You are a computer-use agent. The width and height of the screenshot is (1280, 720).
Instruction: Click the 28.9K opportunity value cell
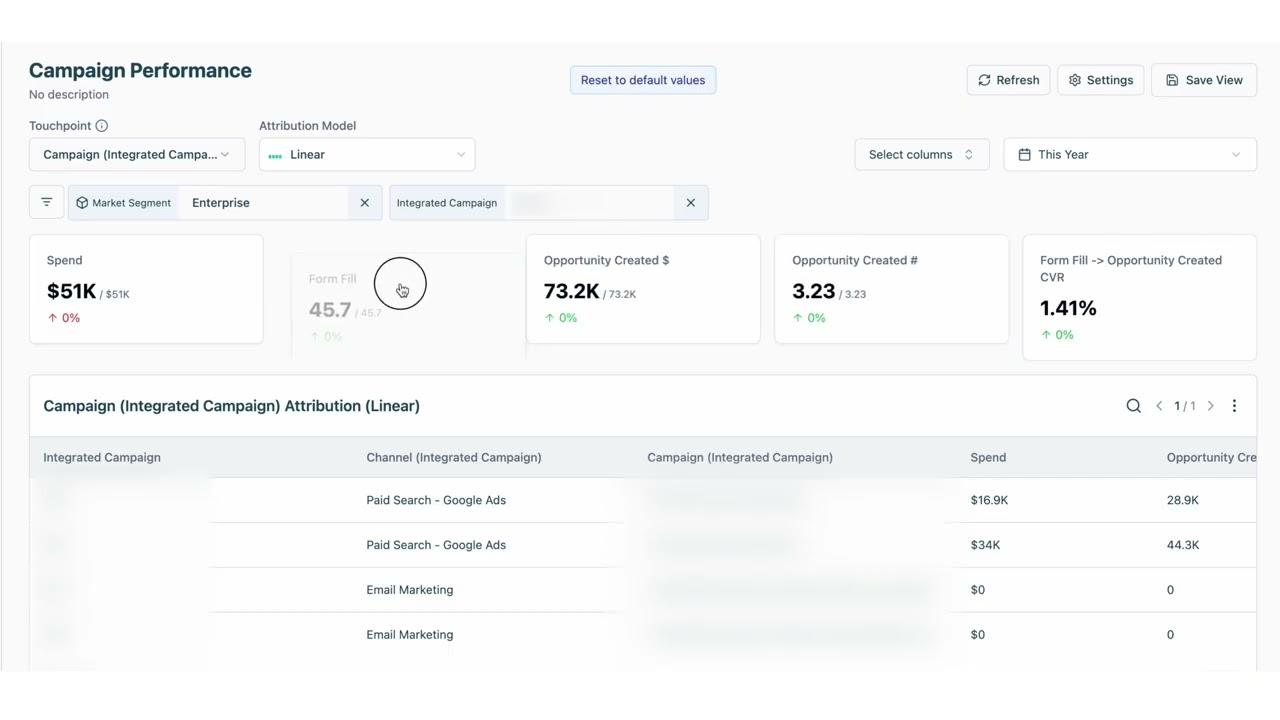click(x=1182, y=500)
